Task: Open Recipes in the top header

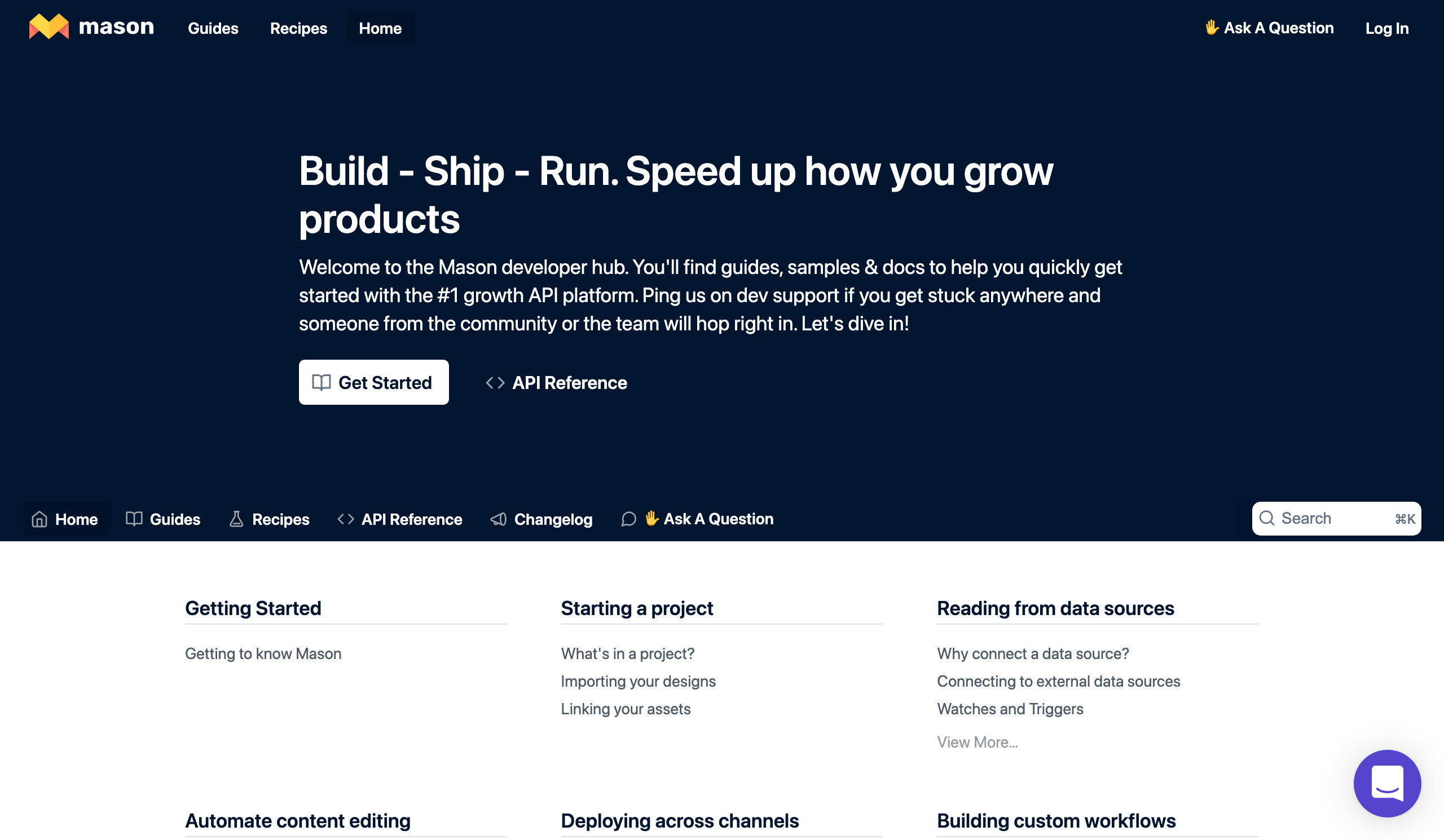Action: coord(298,28)
